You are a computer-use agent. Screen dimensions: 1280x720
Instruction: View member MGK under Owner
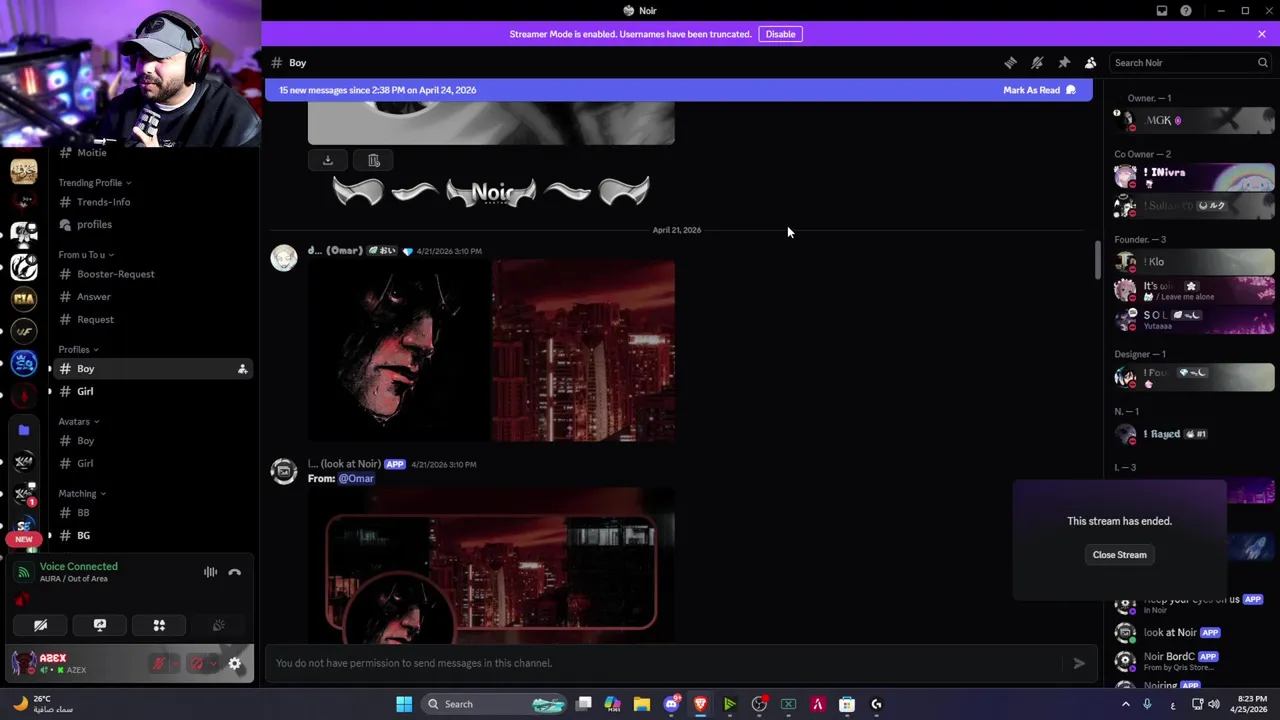coord(1194,120)
